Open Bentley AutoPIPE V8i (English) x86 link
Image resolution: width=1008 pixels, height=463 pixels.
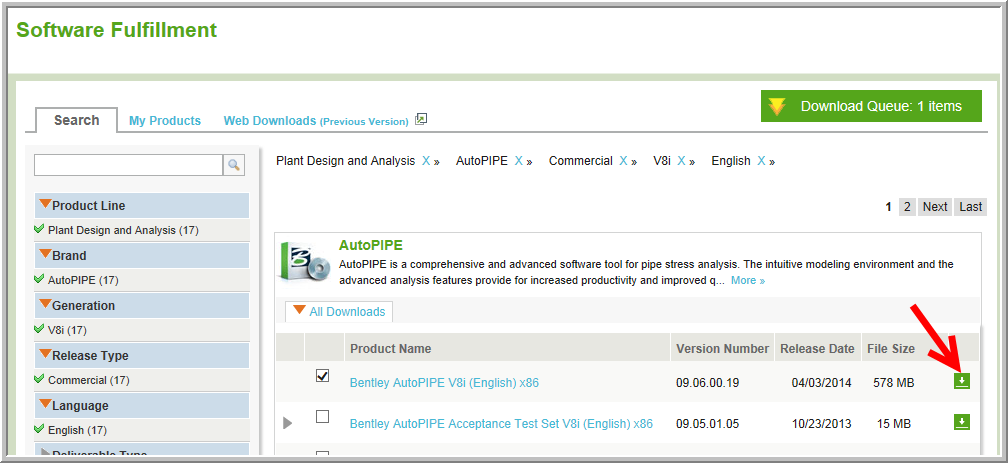[444, 383]
